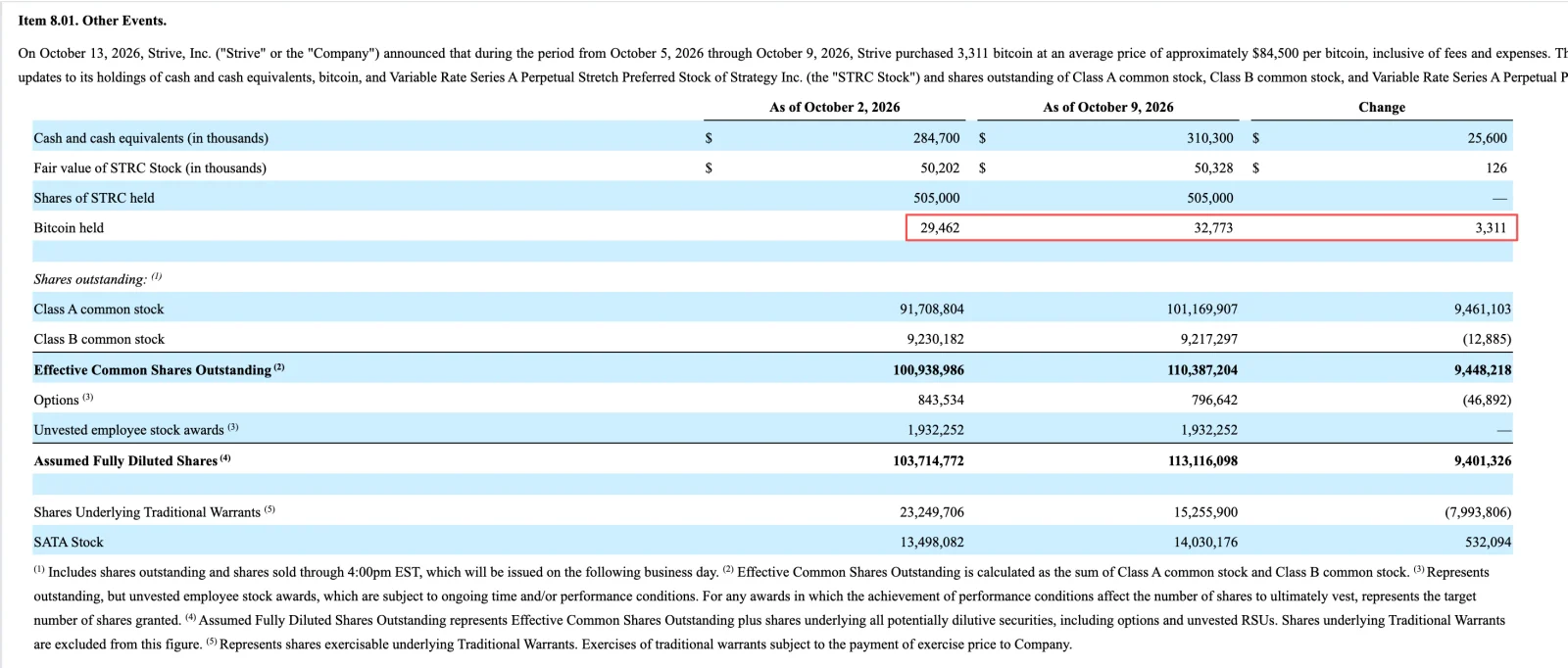Click the Class A value 91,708,804
This screenshot has width=1568, height=668.
pos(932,309)
